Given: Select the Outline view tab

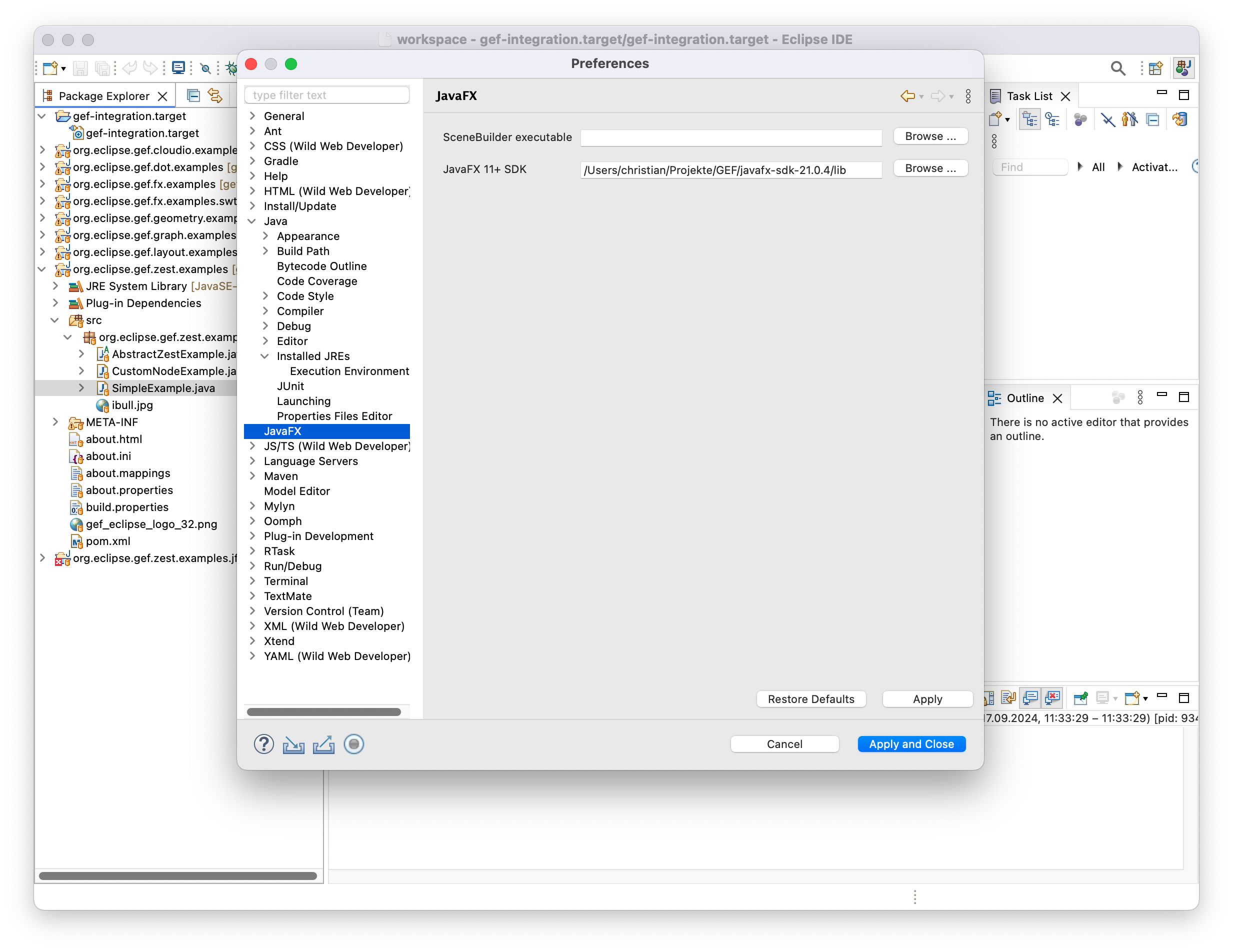Looking at the screenshot, I should pyautogui.click(x=1024, y=398).
